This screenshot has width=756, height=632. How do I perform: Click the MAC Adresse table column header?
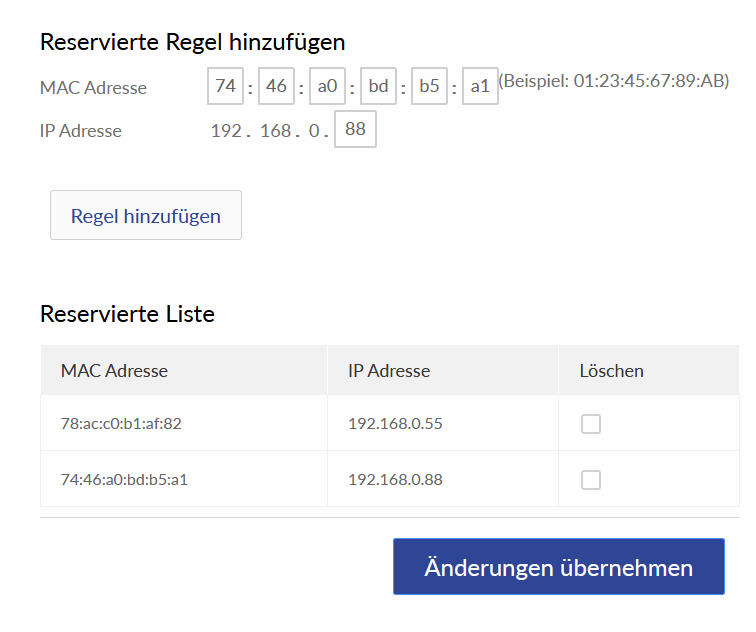[114, 371]
